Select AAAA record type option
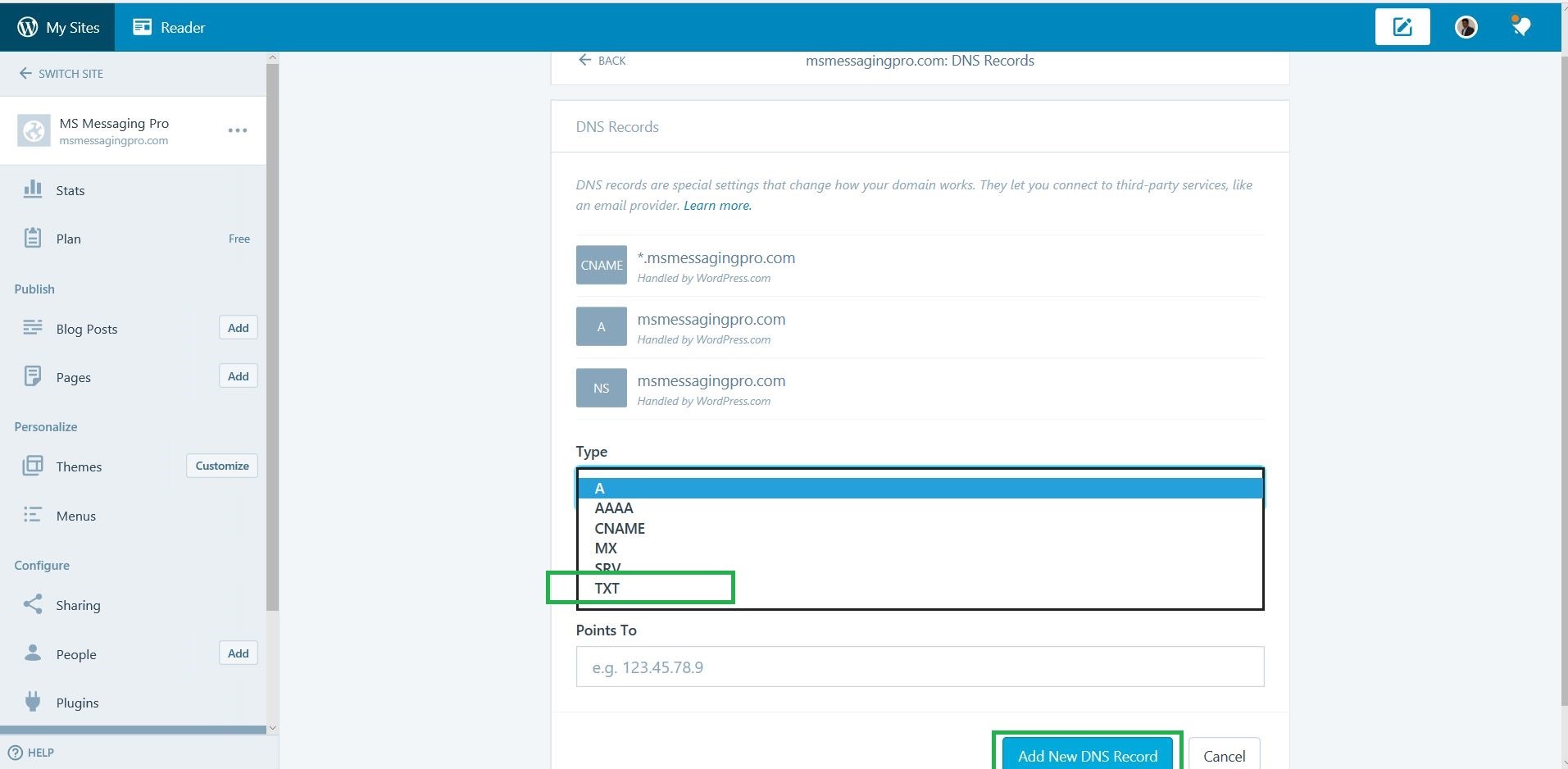1568x769 pixels. (614, 508)
